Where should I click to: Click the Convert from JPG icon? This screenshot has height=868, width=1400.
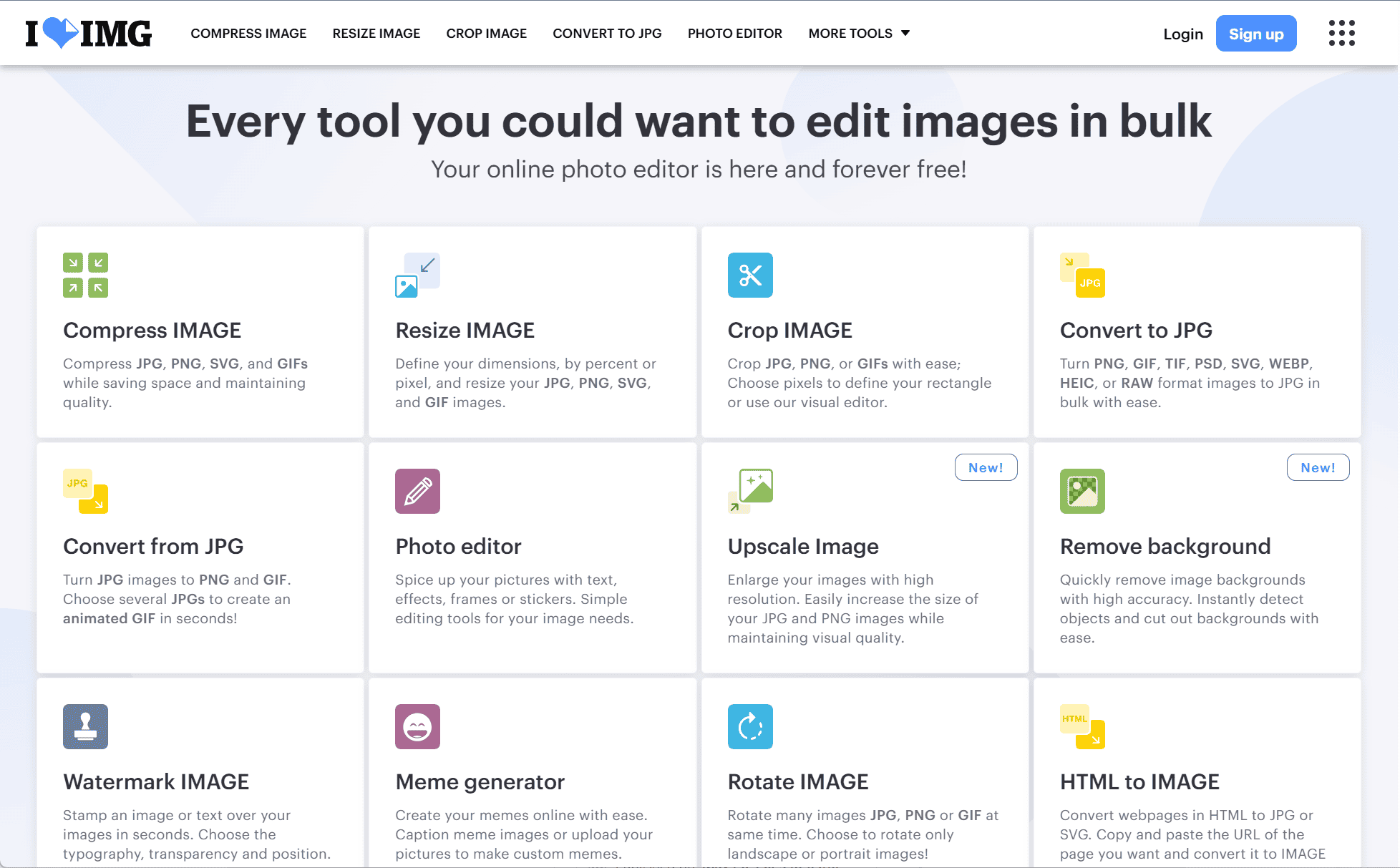tap(85, 491)
